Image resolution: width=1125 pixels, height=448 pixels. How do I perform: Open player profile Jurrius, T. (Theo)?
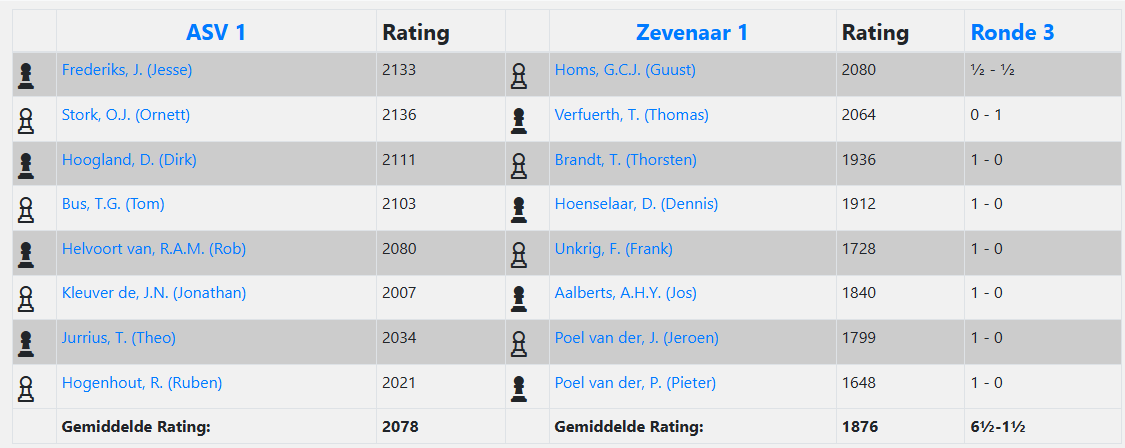click(x=119, y=338)
